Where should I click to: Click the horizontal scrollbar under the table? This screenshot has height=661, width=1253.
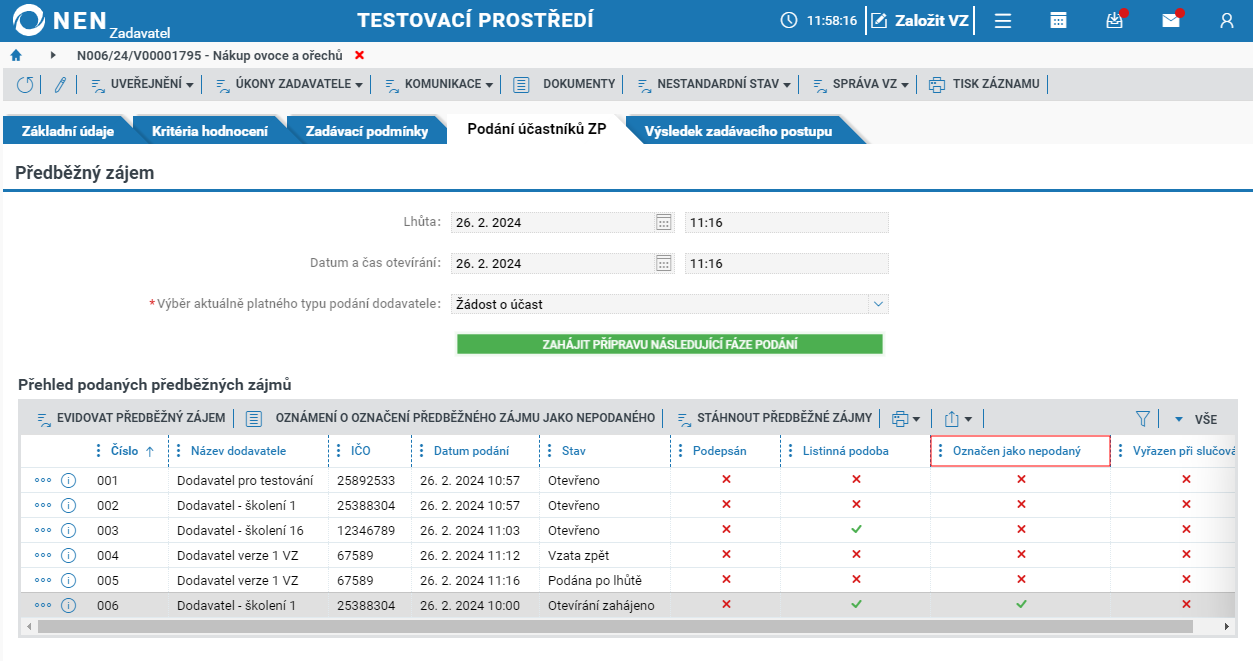point(615,626)
